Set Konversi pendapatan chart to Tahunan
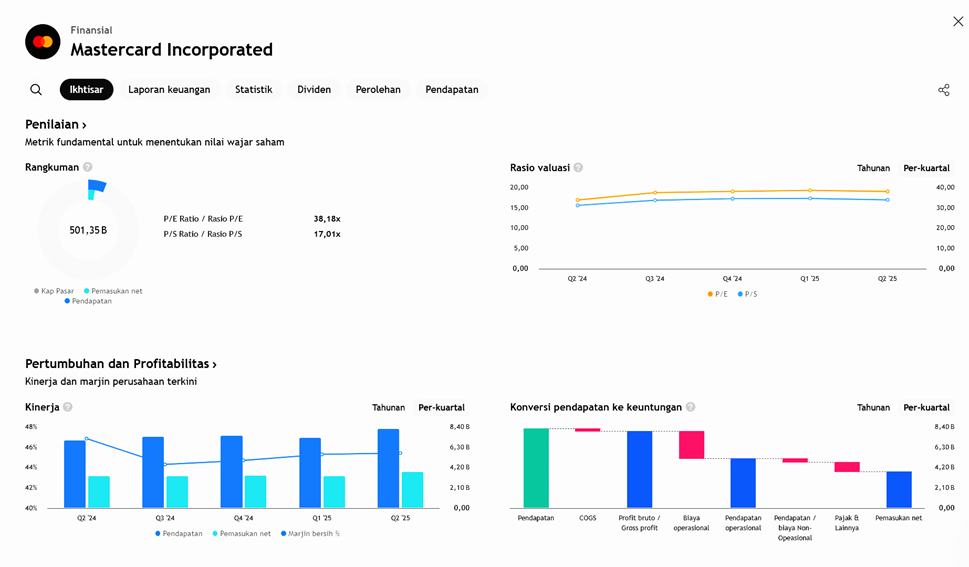Viewport: 969px width, 567px height. pyautogui.click(x=873, y=408)
